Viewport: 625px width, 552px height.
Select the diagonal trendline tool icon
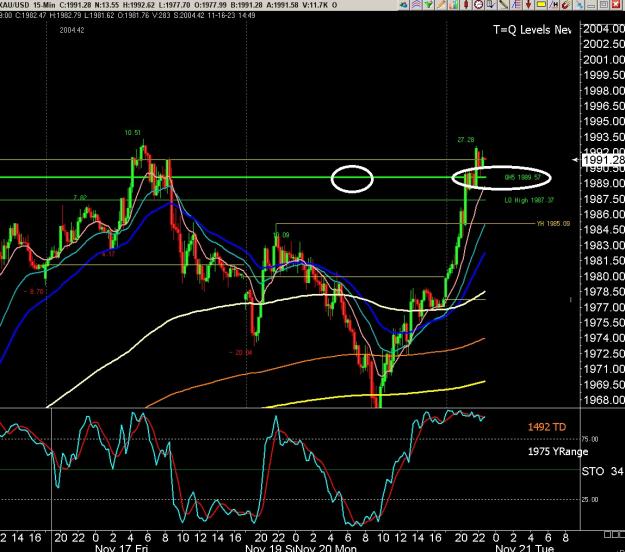point(503,5)
